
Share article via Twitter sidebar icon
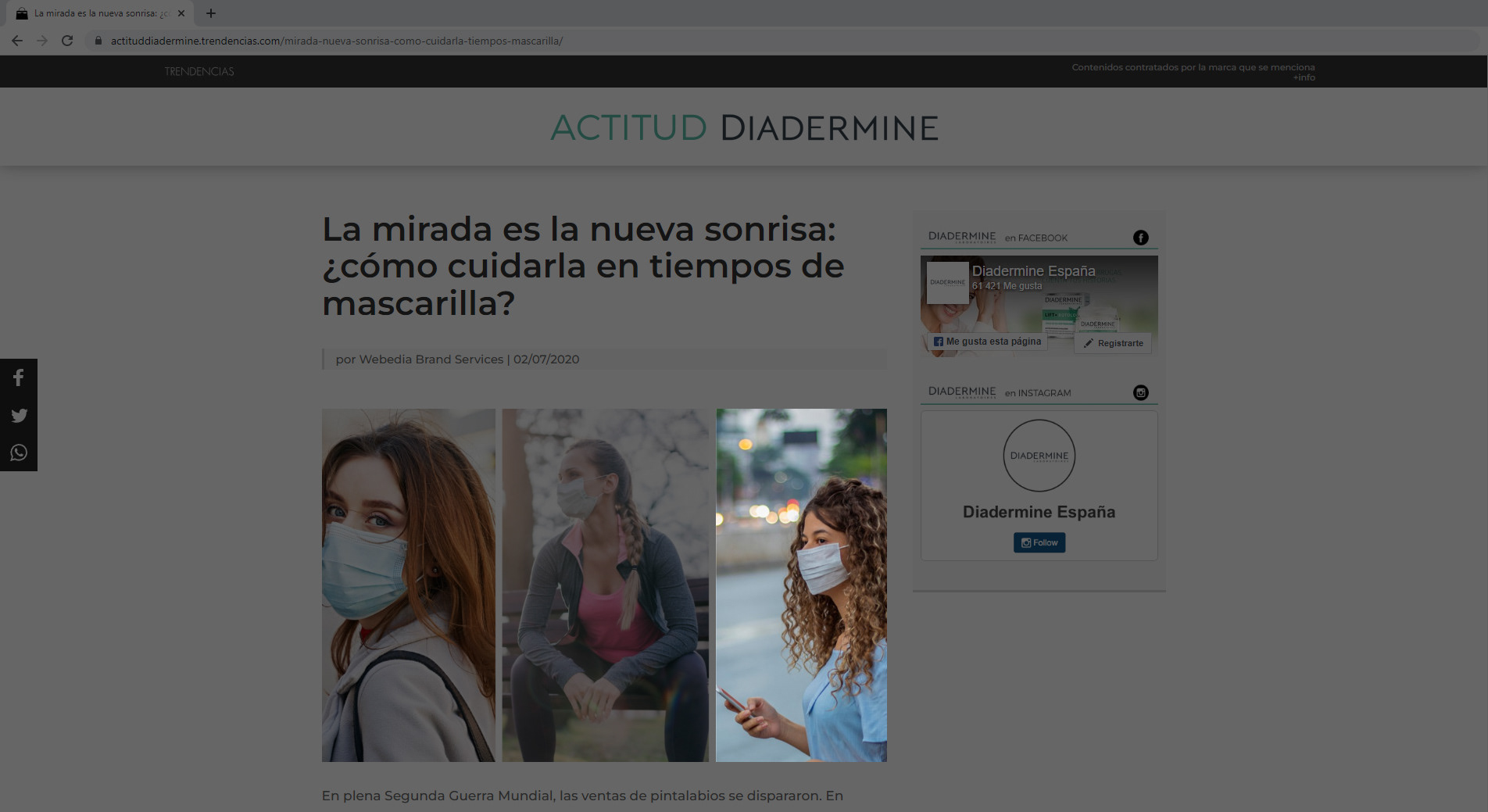pos(19,416)
